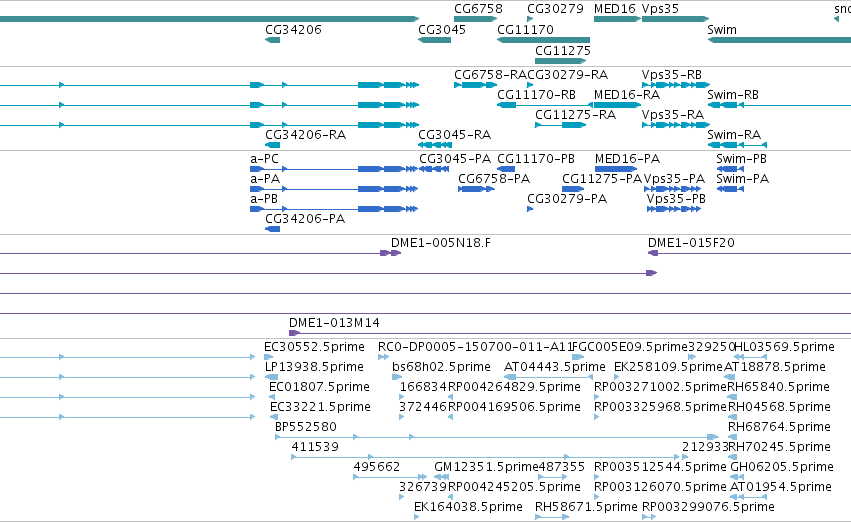Click transcript CG6758-RA label
Viewport: 851px width, 522px height.
coord(490,75)
